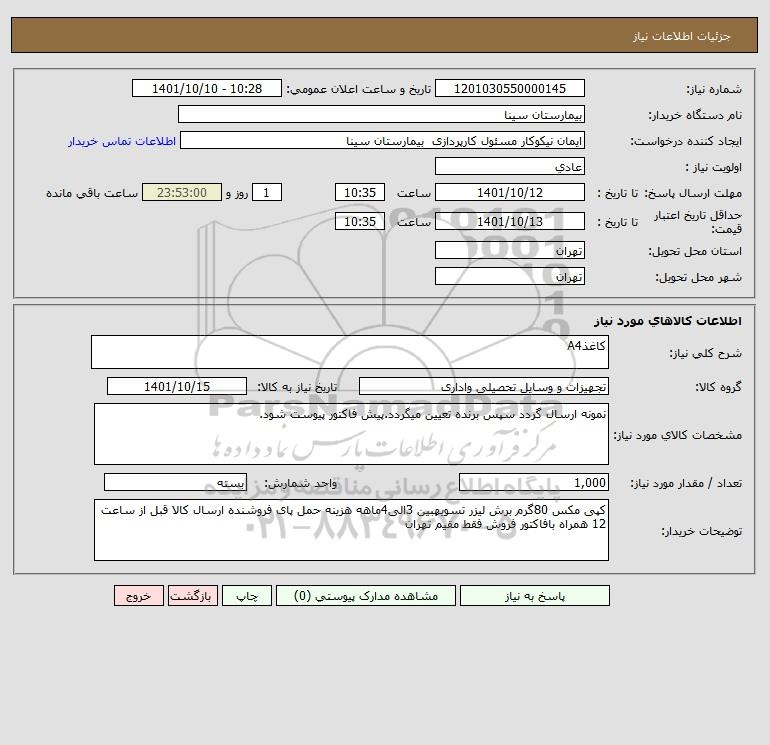Open اطلاعات تماس خریدار link
770x745 pixels.
[122, 141]
